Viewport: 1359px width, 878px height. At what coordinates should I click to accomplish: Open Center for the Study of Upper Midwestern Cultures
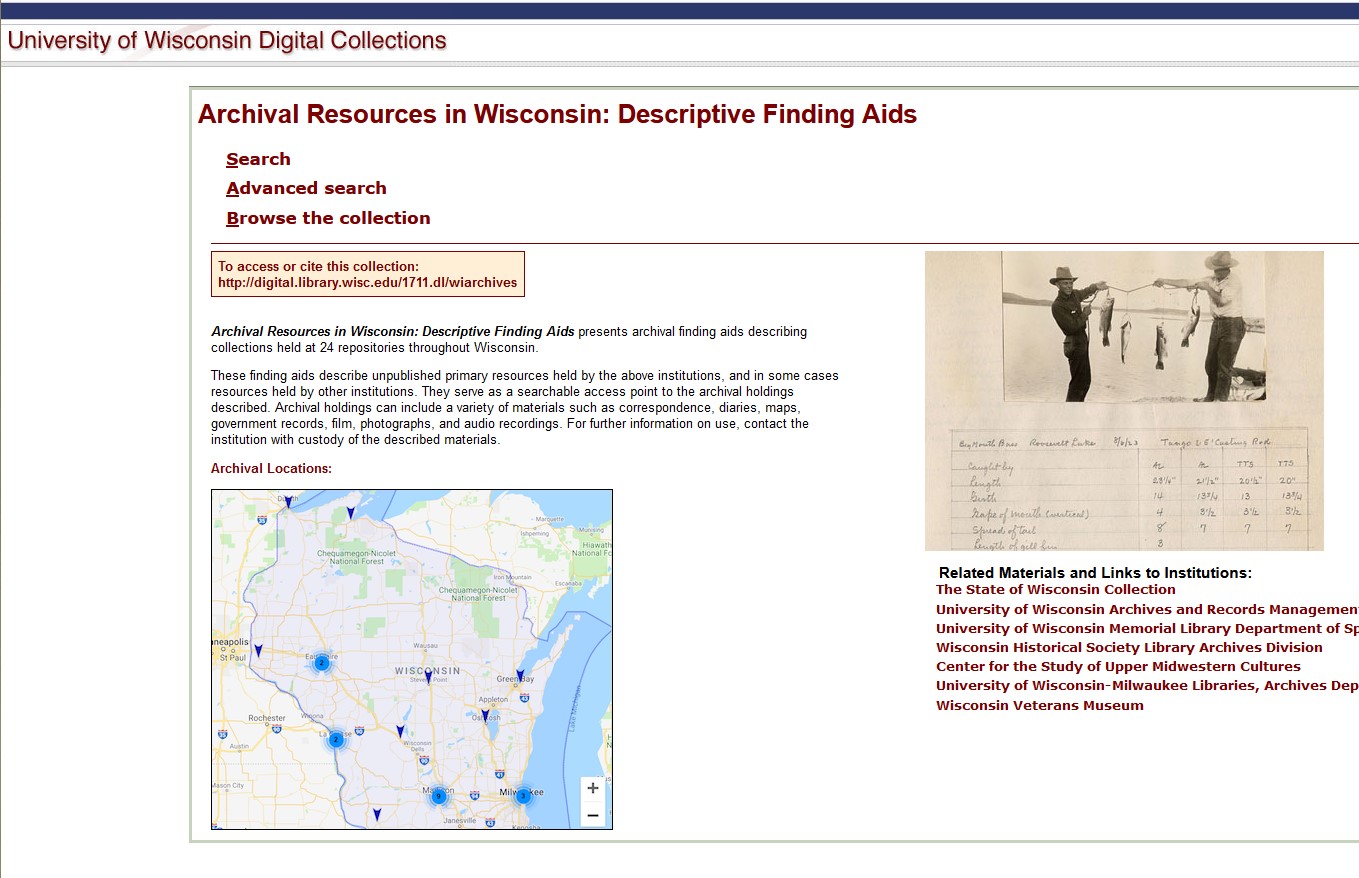tap(1118, 666)
